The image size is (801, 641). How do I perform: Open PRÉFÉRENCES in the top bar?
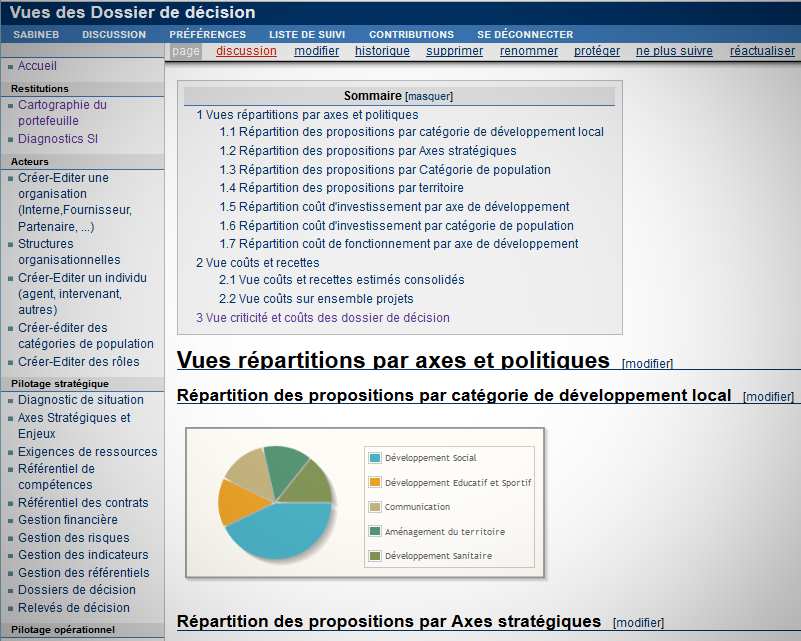(x=207, y=34)
